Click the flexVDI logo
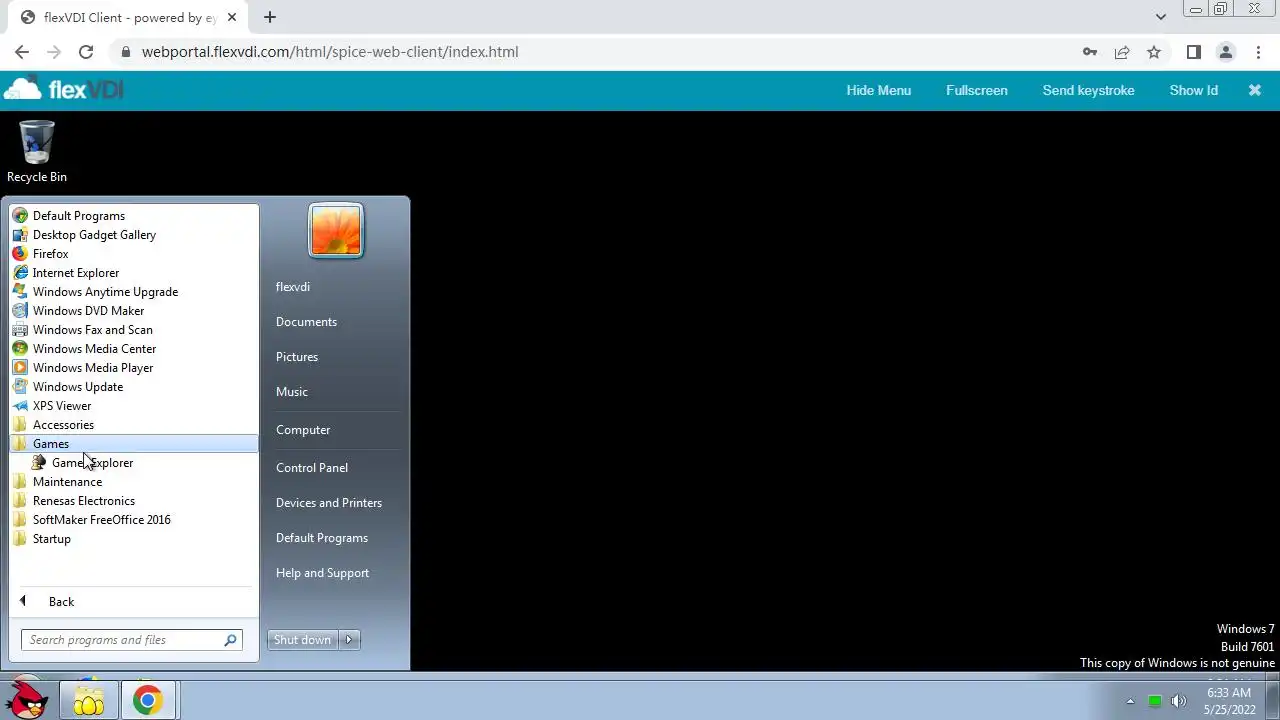The image size is (1280, 720). pos(63,89)
